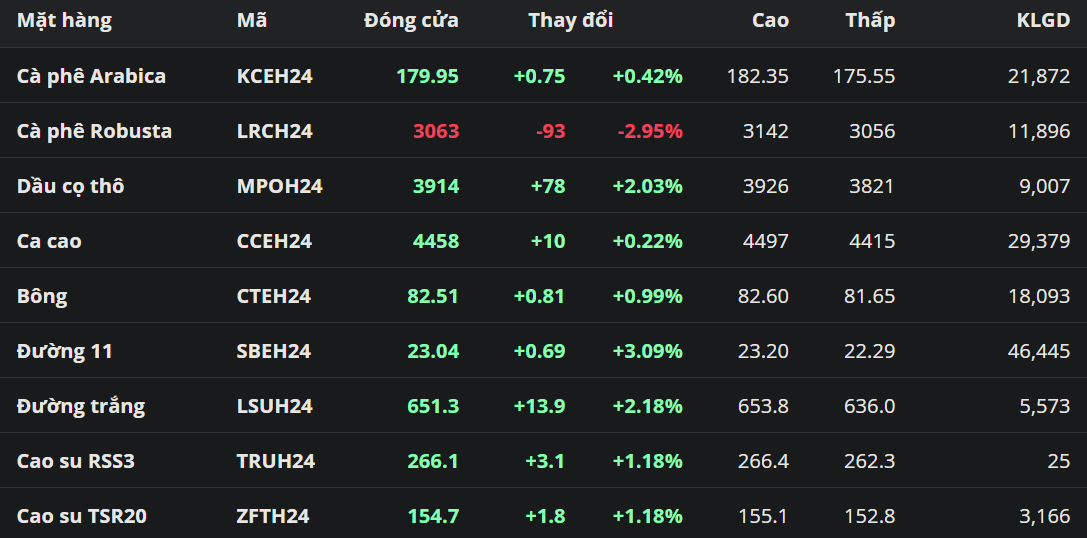
Task: Open the Ca cao commodity
Action: click(x=49, y=241)
